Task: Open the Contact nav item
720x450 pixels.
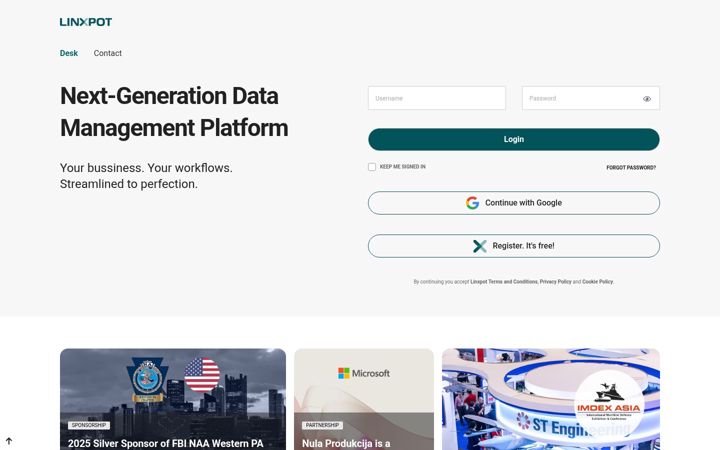Action: pyautogui.click(x=107, y=53)
